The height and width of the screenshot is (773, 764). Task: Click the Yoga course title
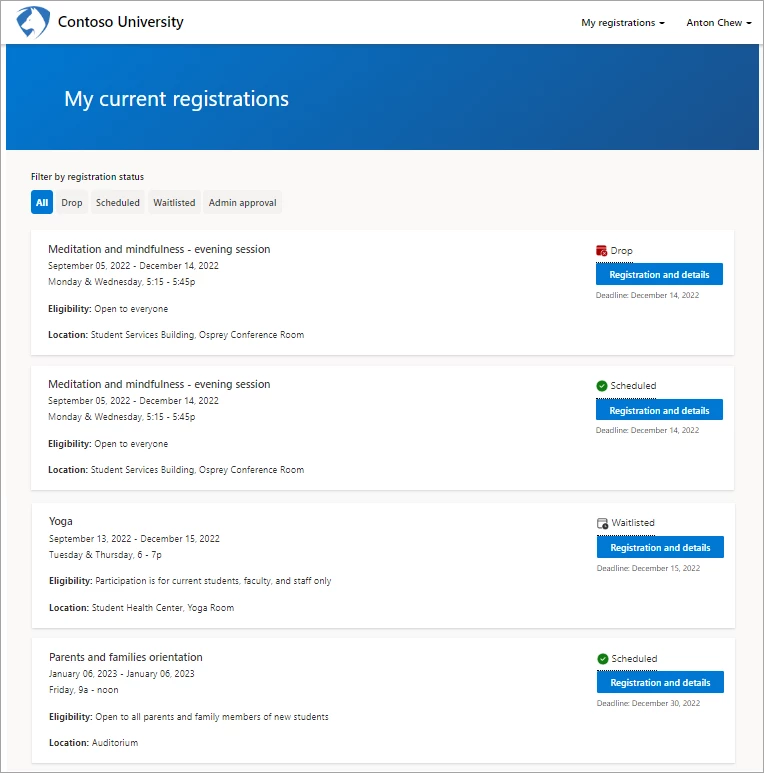click(x=61, y=521)
